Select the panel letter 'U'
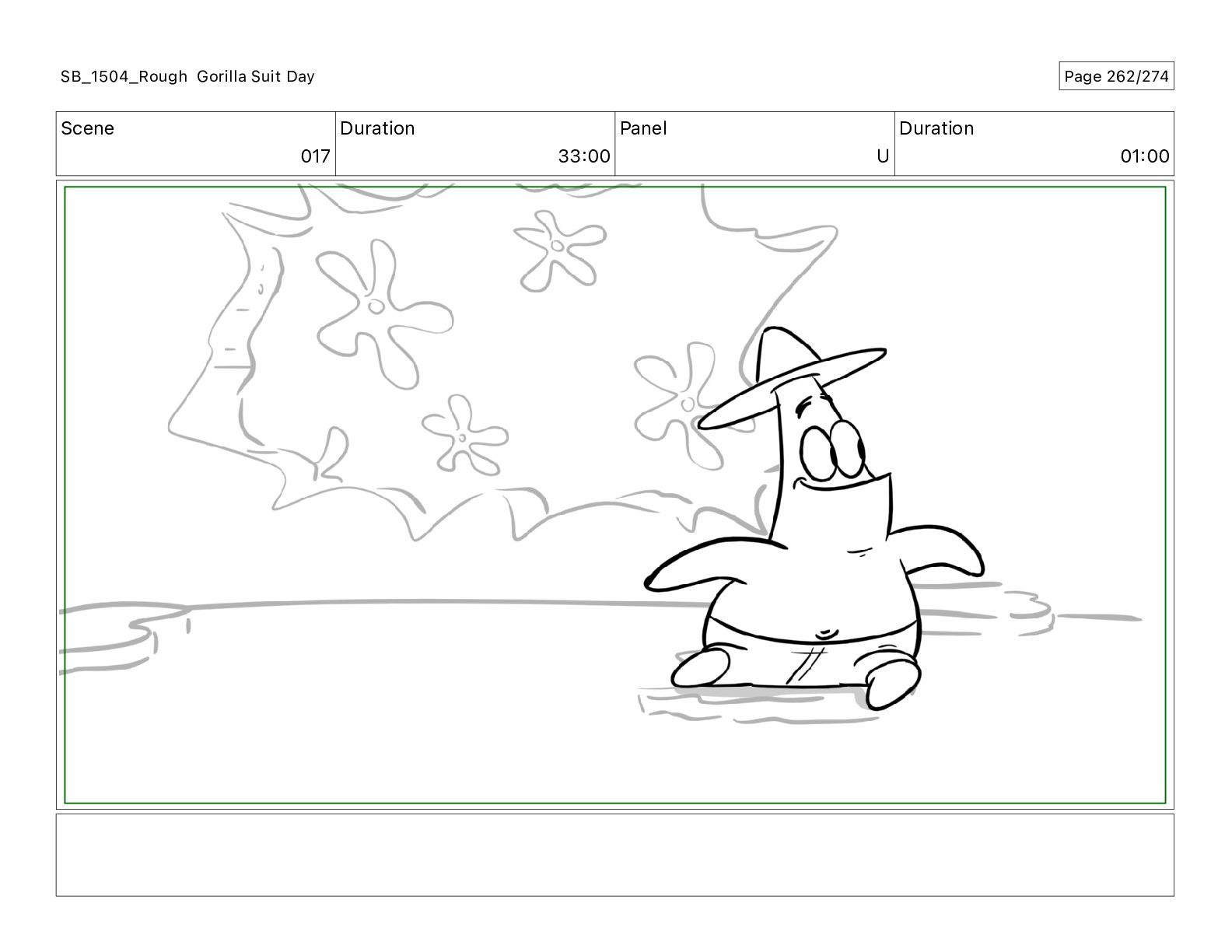The height and width of the screenshot is (952, 1232). pos(883,156)
